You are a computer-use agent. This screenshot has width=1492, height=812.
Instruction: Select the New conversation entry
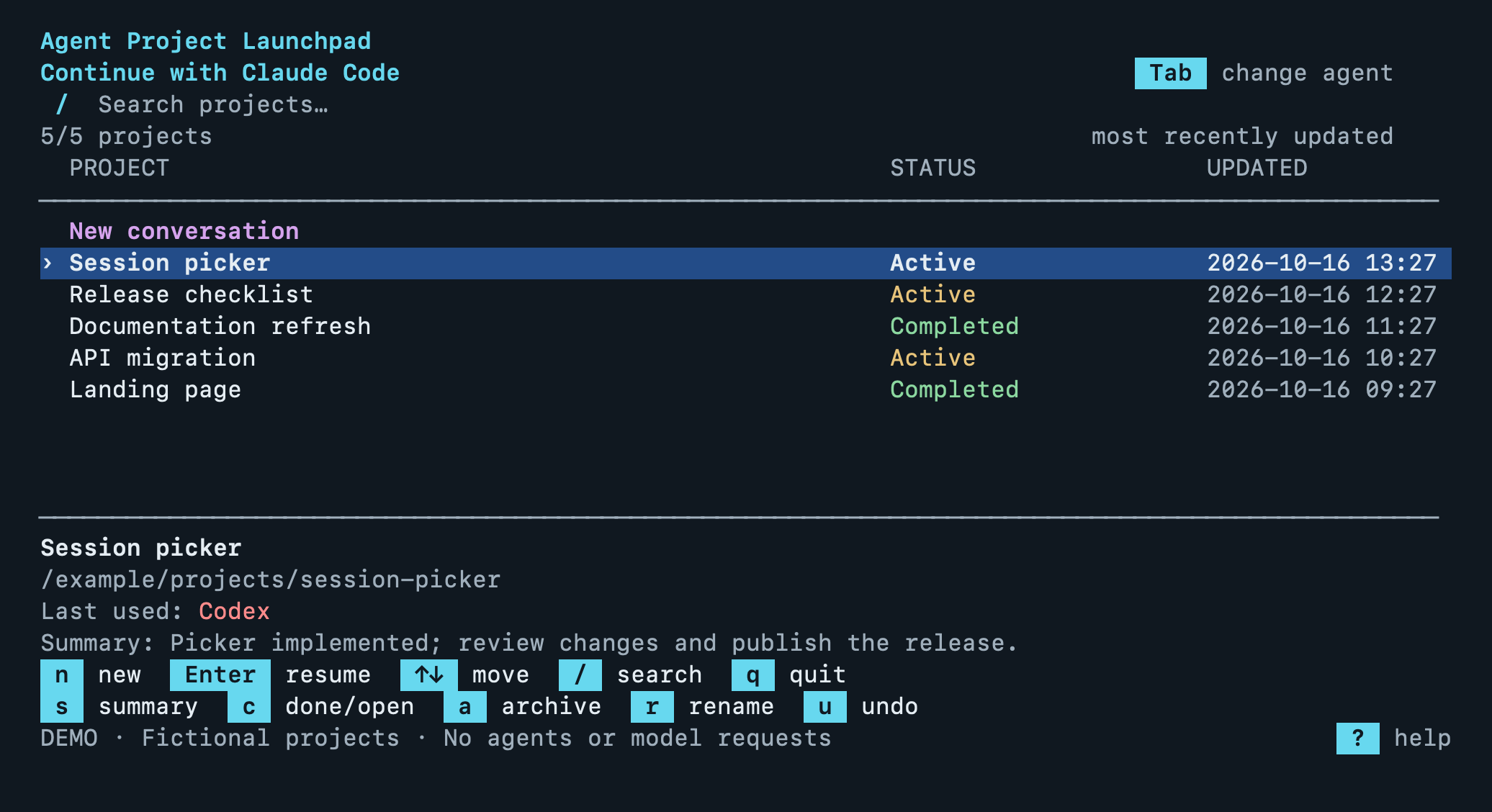[184, 231]
